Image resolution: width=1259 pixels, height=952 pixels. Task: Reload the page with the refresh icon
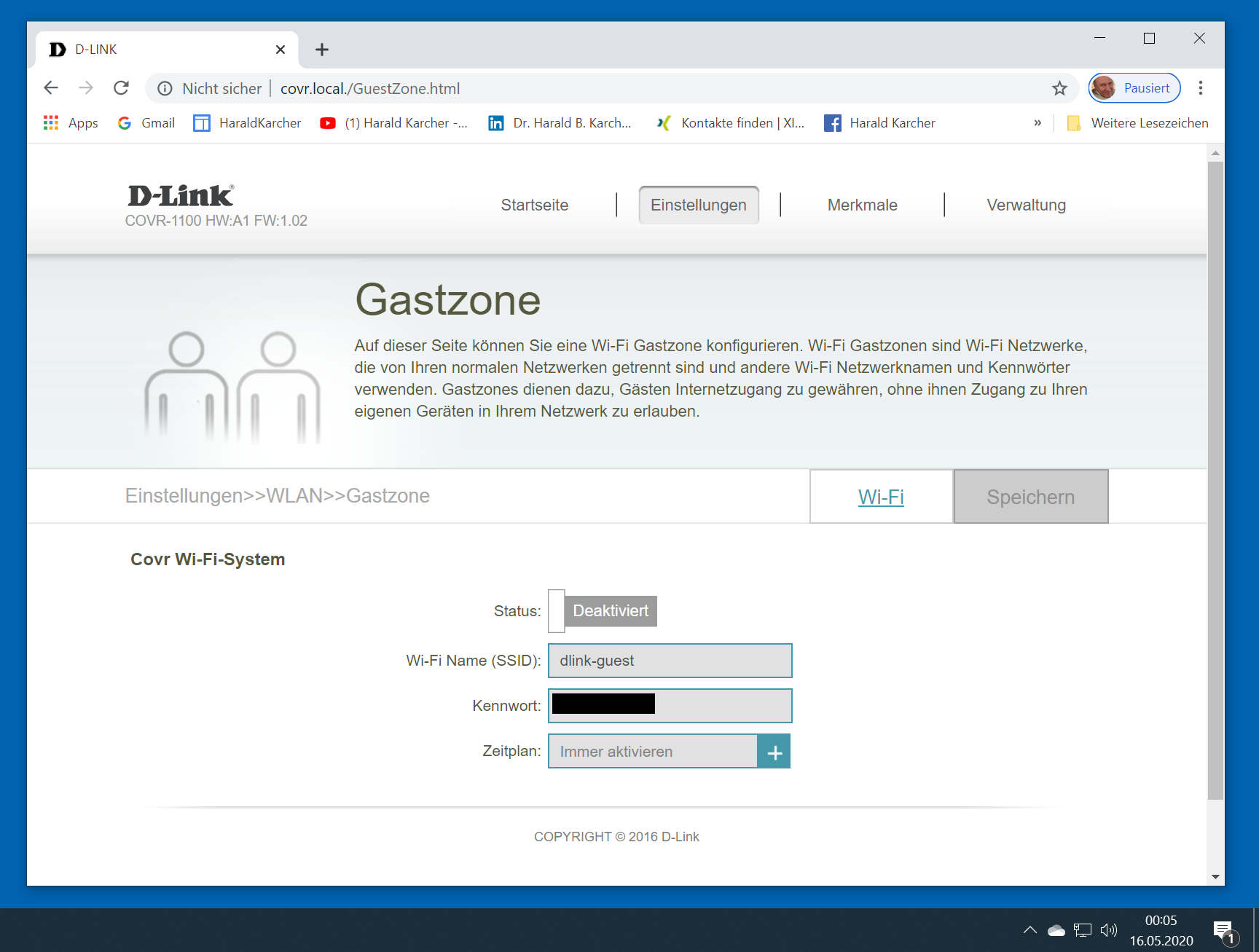pos(122,88)
